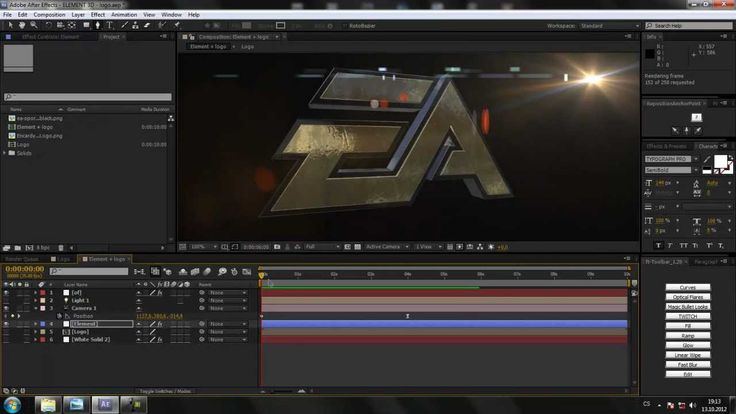The height and width of the screenshot is (414, 736).
Task: Toggle effects fx switch on [of] layer
Action: pos(160,292)
